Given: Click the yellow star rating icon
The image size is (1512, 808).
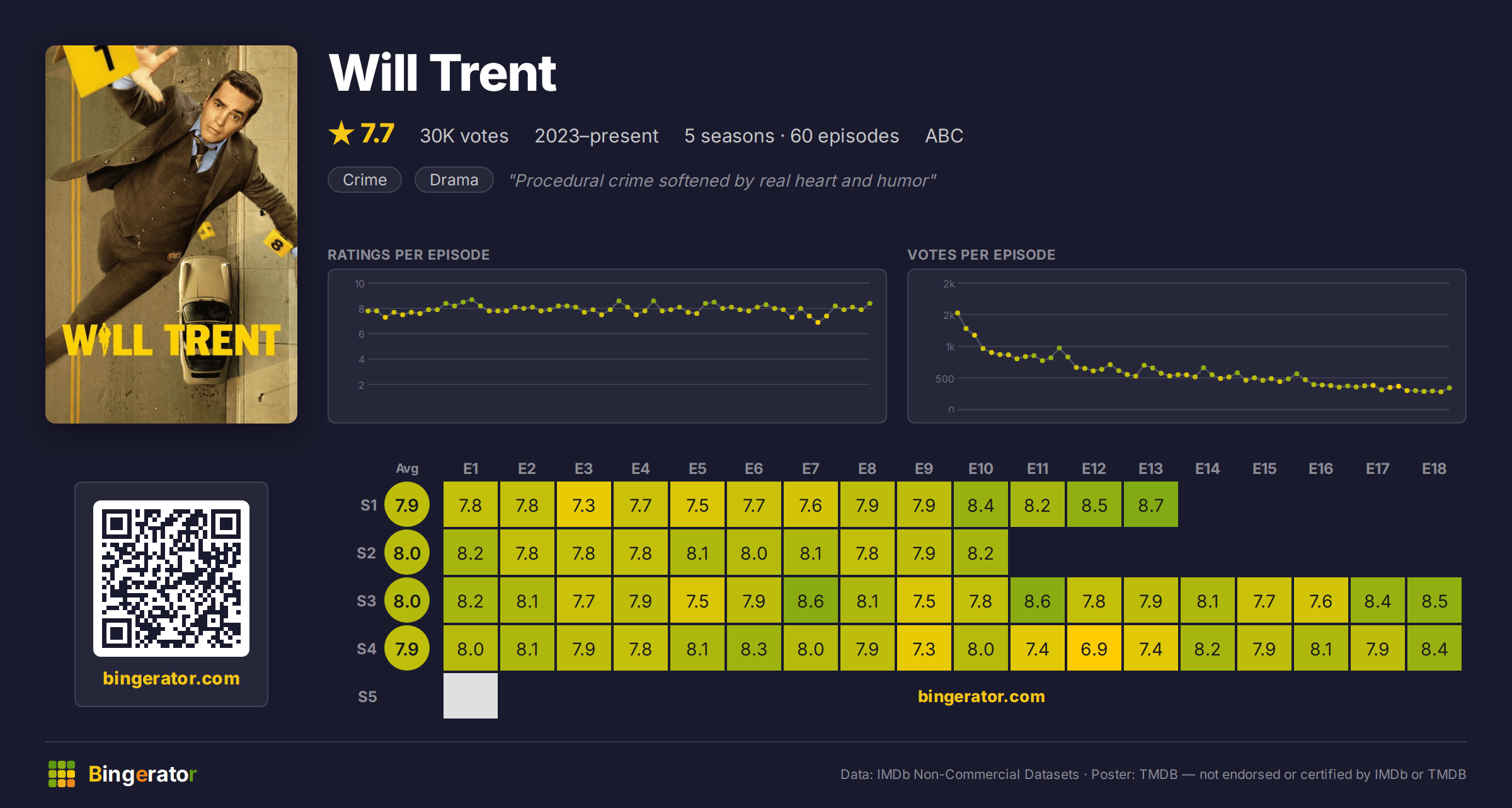Looking at the screenshot, I should (x=341, y=133).
